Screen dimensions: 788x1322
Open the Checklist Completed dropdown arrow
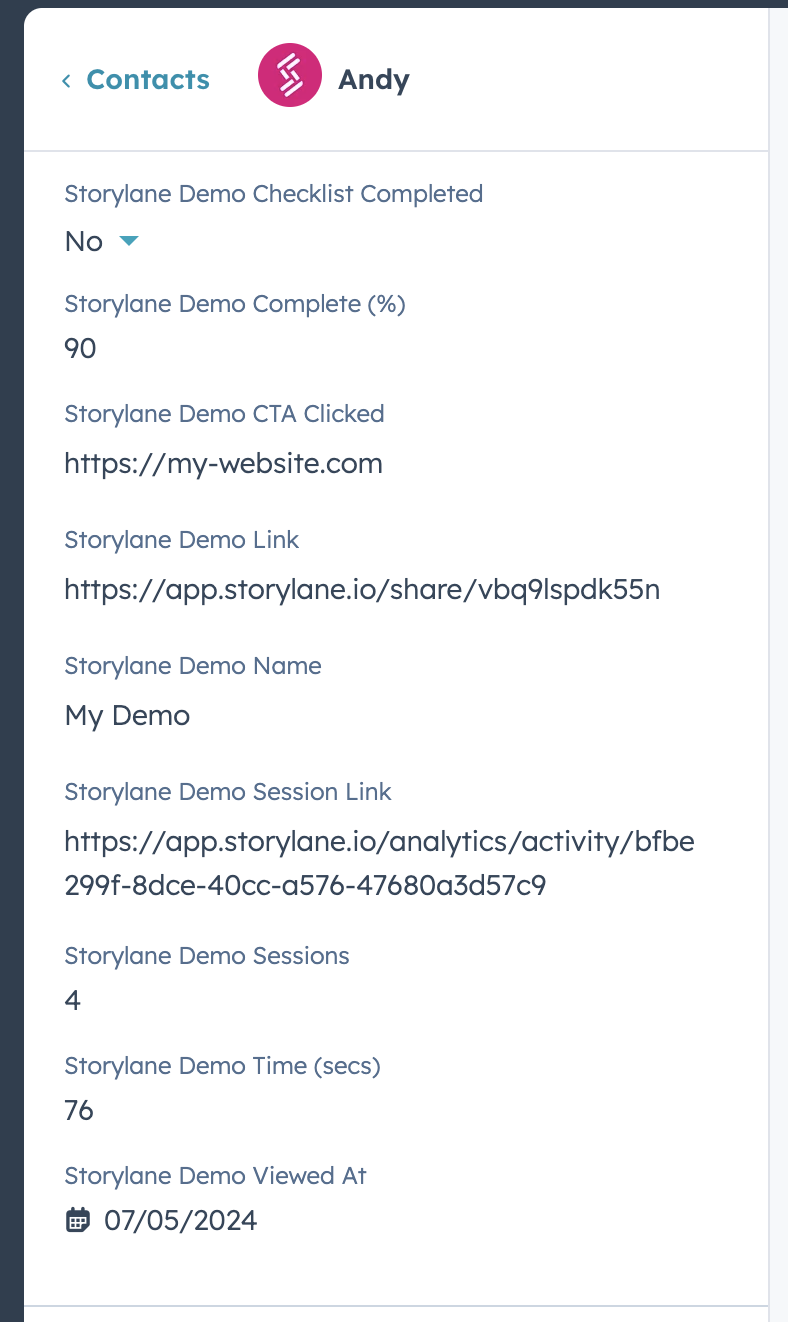128,241
